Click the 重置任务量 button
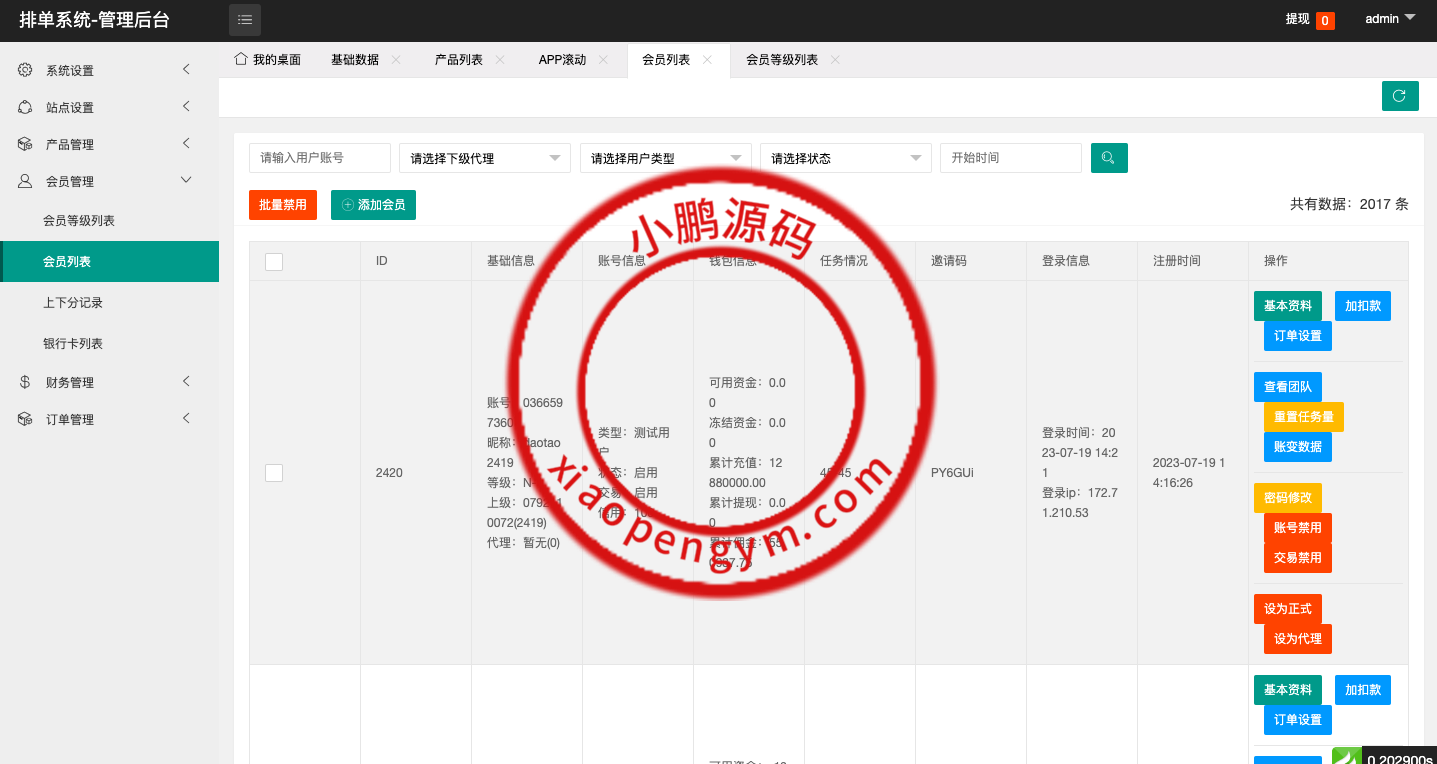Screen dimensions: 1437x764 coord(1303,417)
